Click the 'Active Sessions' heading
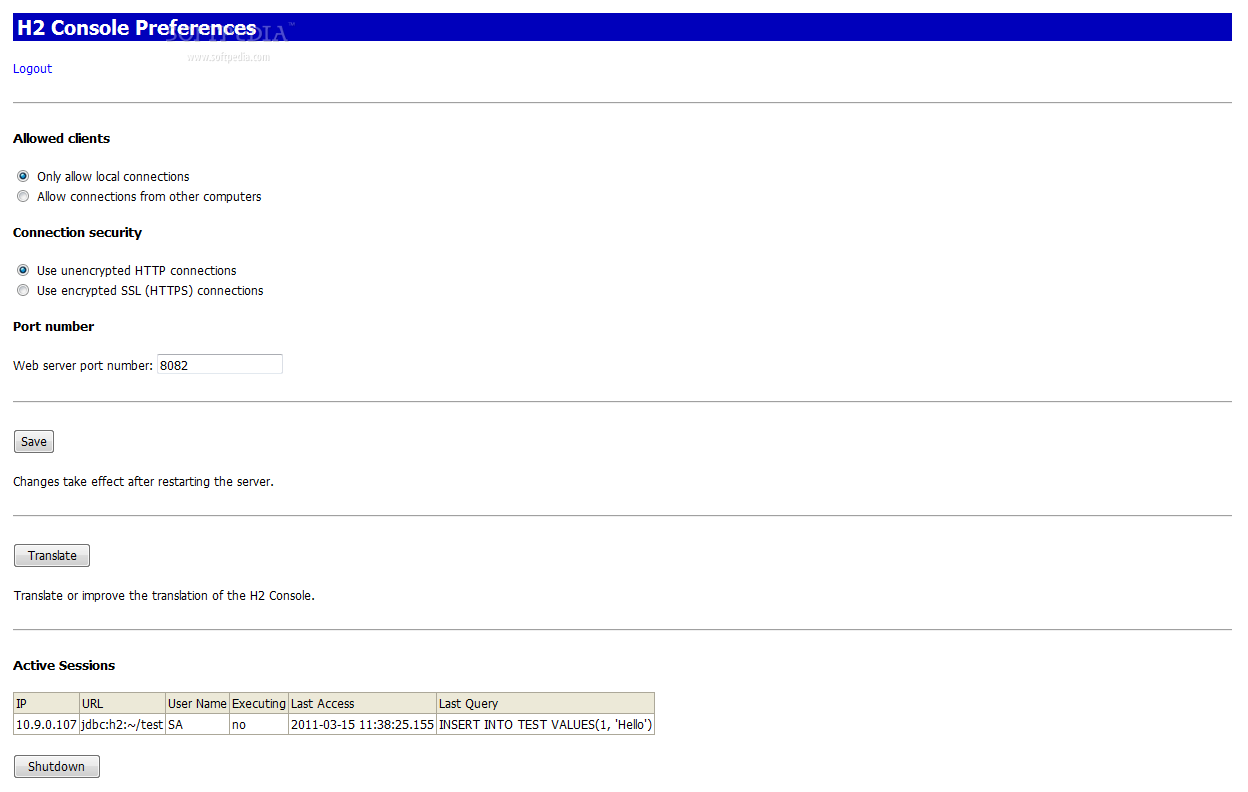The image size is (1248, 792). (64, 665)
